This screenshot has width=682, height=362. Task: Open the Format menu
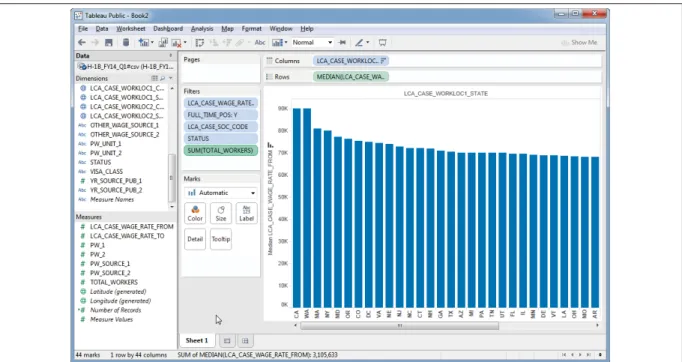coord(251,29)
